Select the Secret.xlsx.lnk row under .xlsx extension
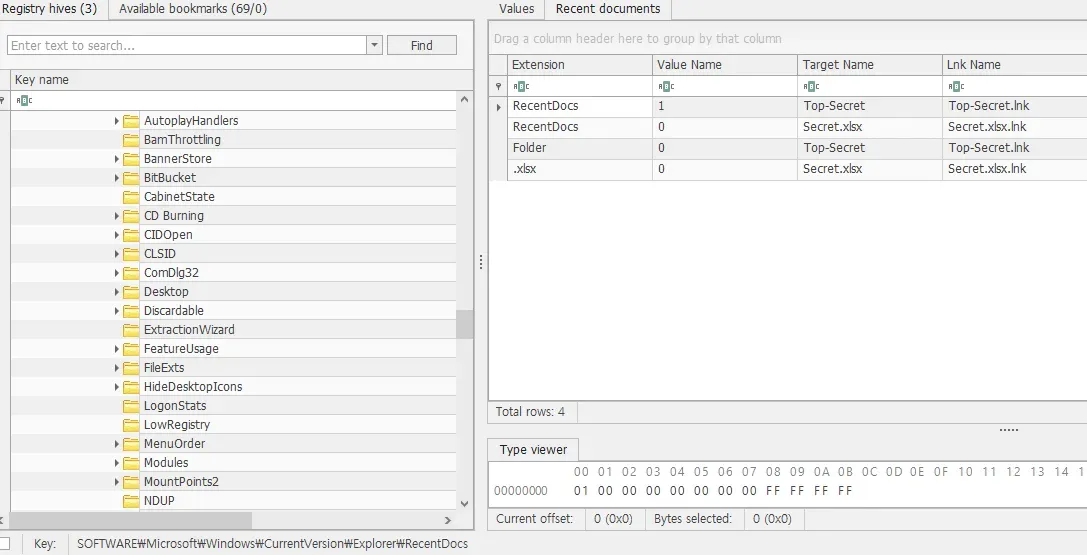This screenshot has width=1087, height=555. tap(986, 169)
